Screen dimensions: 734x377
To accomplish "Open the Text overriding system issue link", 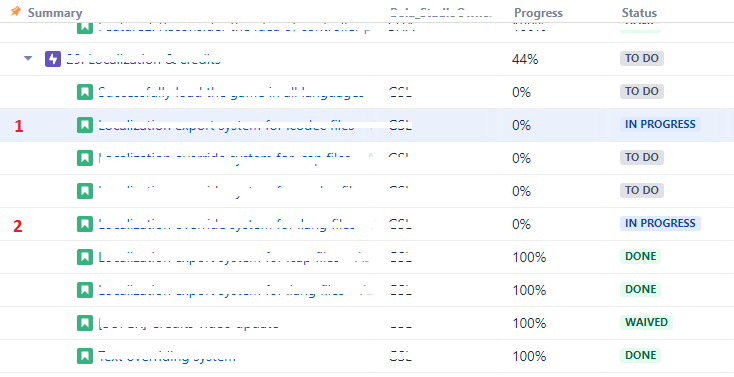I will click(x=167, y=356).
